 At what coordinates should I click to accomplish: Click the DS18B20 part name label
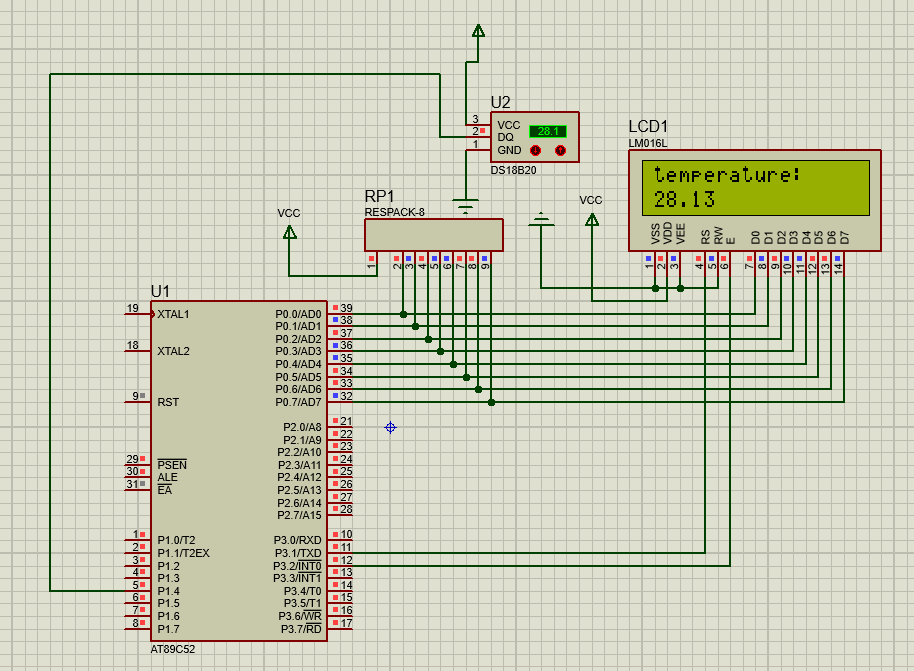click(513, 170)
